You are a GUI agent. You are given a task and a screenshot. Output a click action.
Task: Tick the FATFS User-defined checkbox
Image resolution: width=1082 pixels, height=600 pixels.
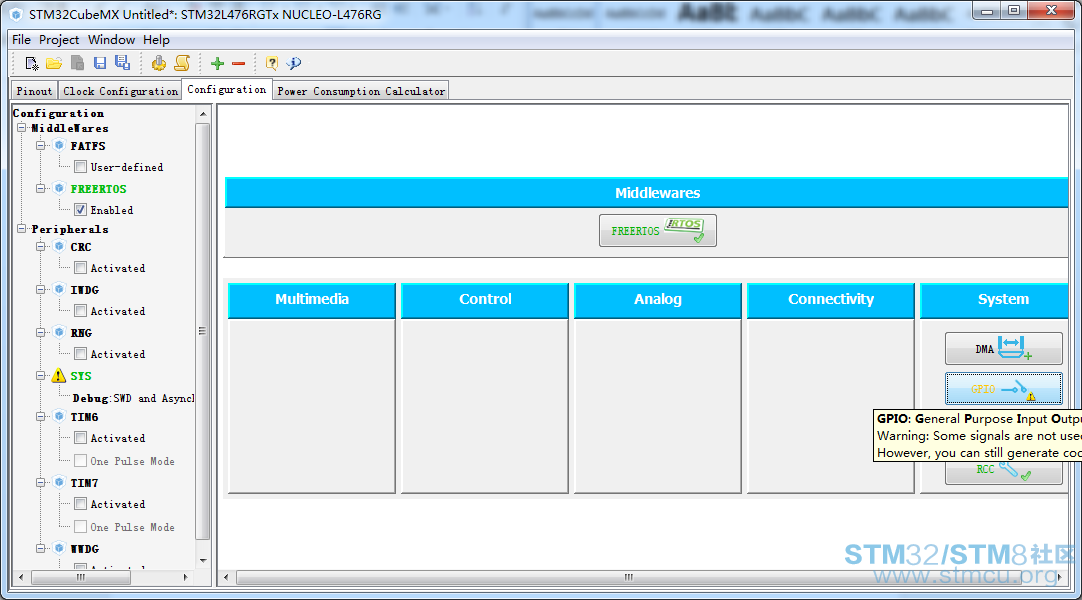click(x=81, y=167)
